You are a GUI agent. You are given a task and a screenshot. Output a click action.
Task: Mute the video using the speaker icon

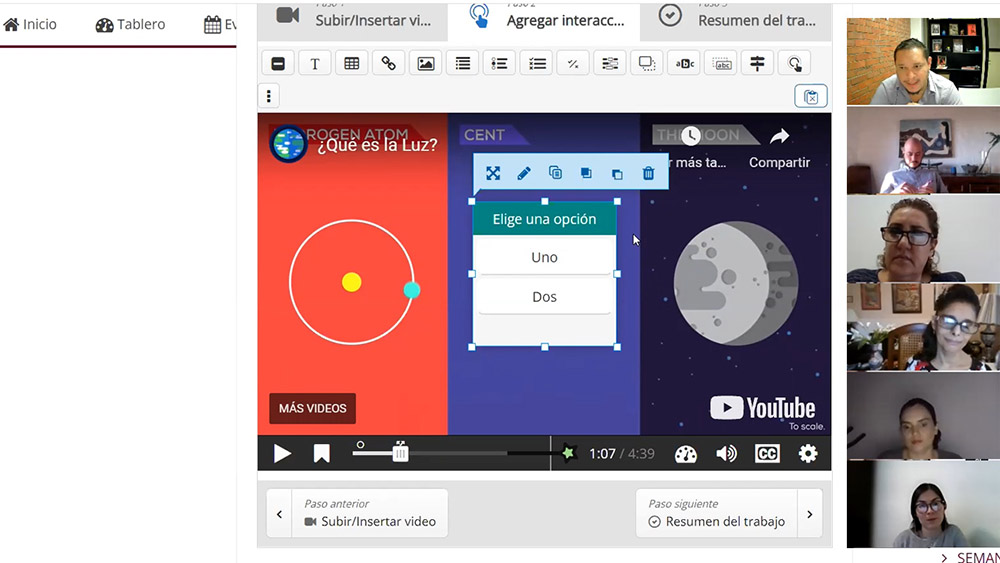click(x=726, y=454)
